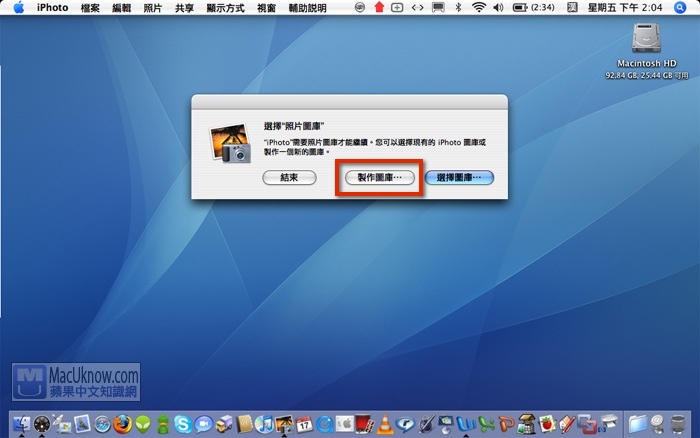This screenshot has width=700, height=438.
Task: Open the 視窗 menu
Action: [267, 8]
